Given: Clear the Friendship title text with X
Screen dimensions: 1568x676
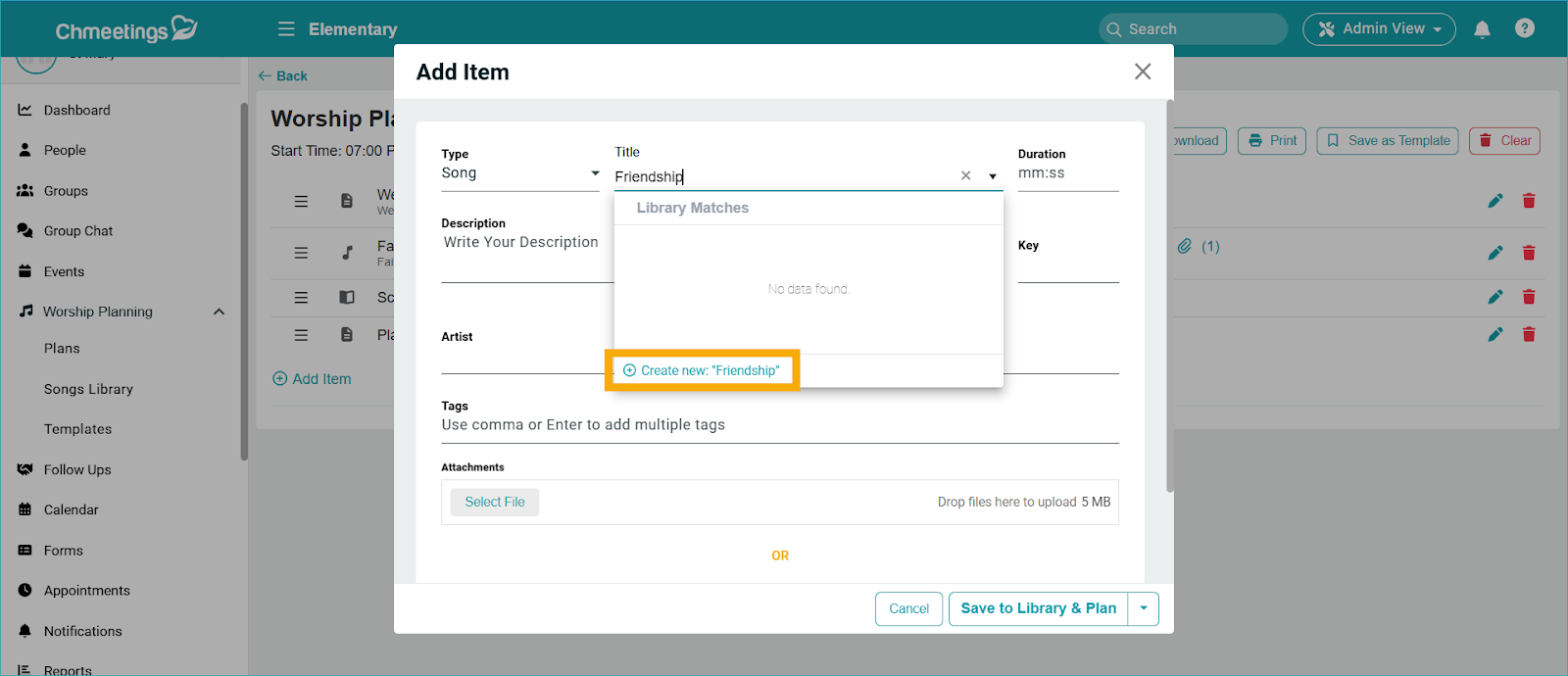Looking at the screenshot, I should [965, 176].
